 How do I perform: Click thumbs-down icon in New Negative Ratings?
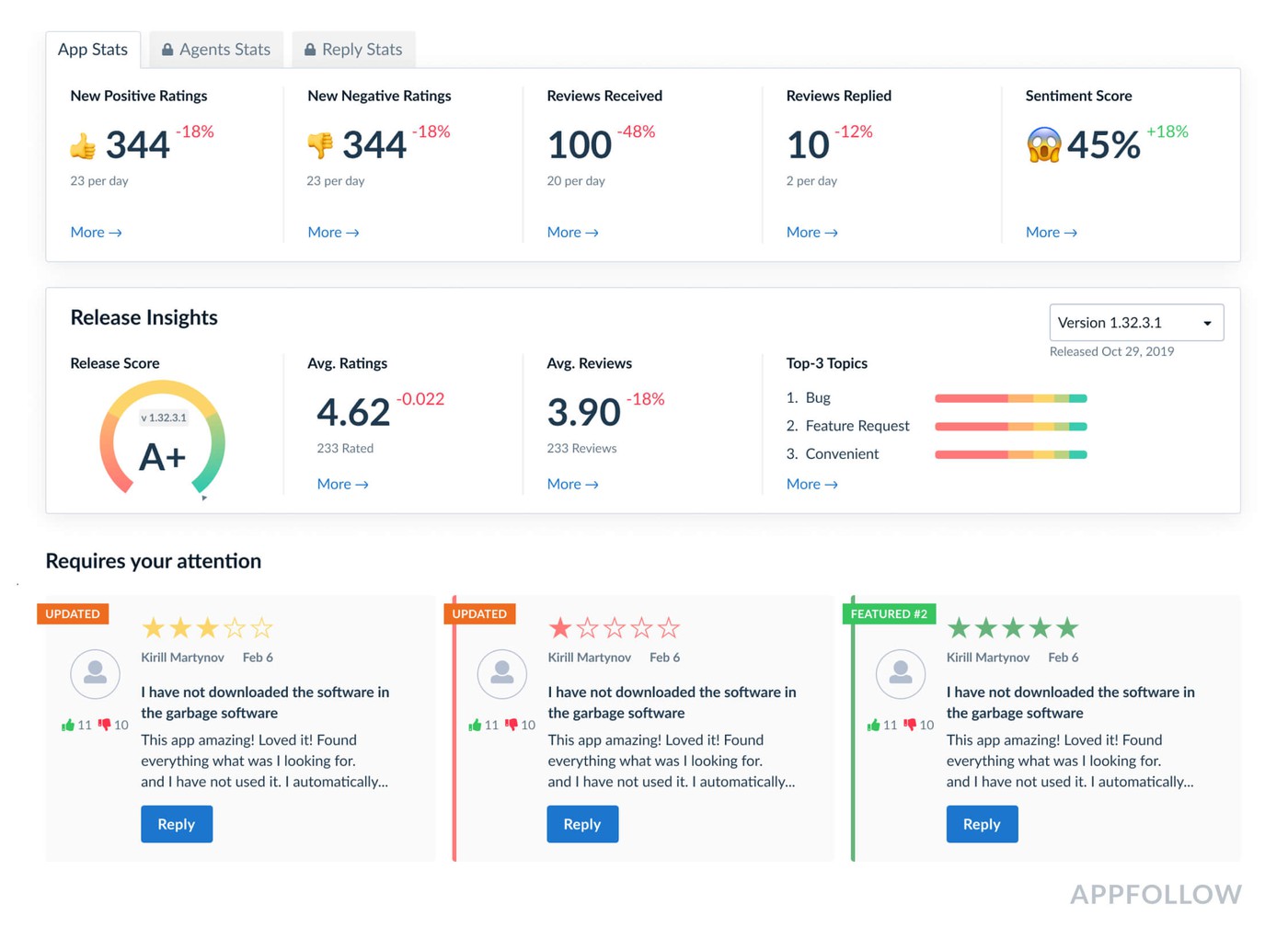coord(320,145)
